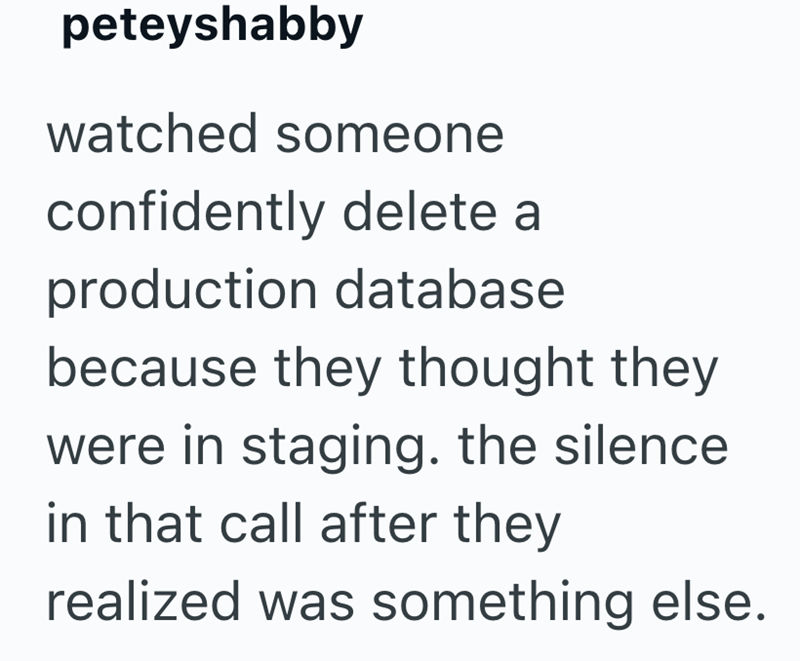The width and height of the screenshot is (800, 661).
Task: Click the word "someone" in the post
Action: (x=390, y=135)
